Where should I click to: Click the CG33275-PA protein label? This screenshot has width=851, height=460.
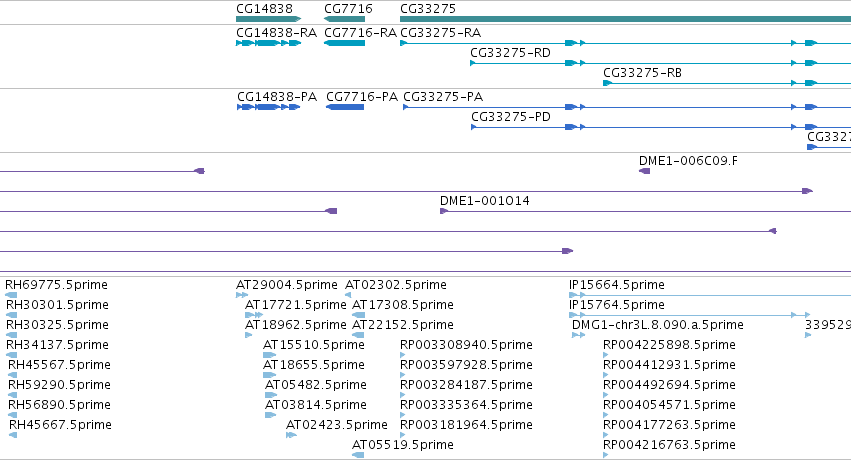[x=443, y=97]
